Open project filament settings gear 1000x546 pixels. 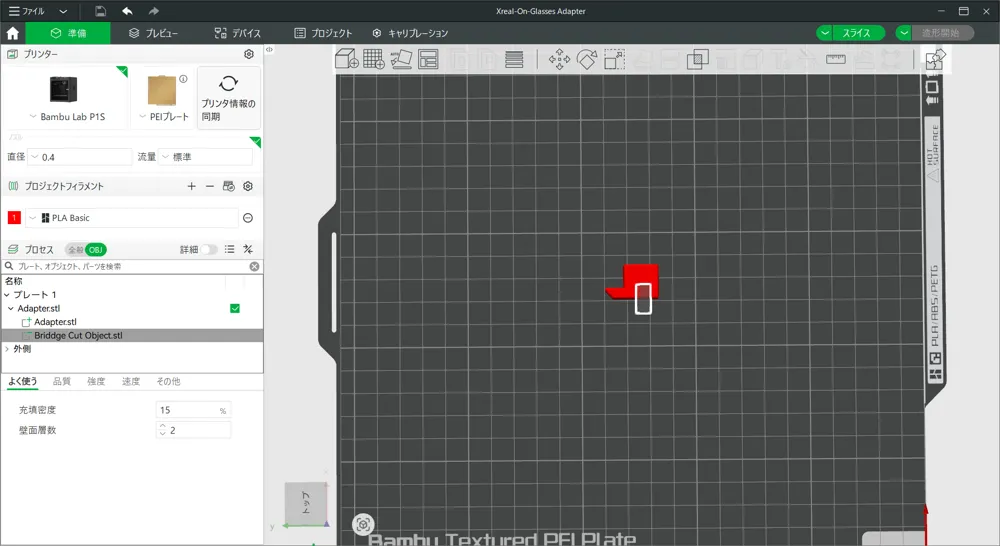pos(248,186)
